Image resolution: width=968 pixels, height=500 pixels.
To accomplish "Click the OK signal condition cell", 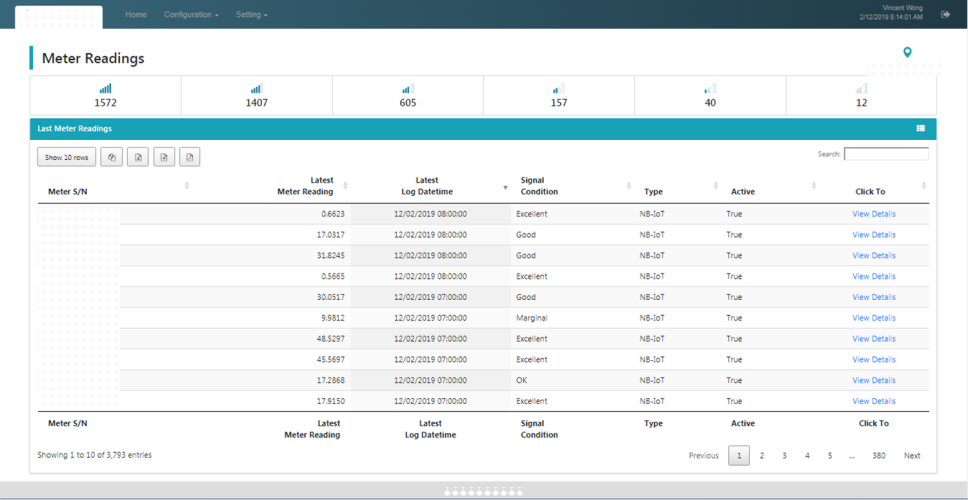I will 522,380.
